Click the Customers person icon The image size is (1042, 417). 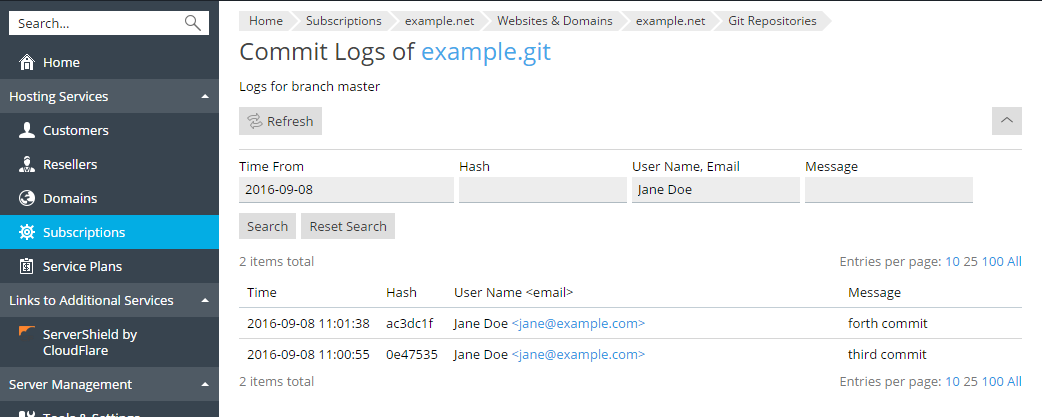tap(27, 131)
